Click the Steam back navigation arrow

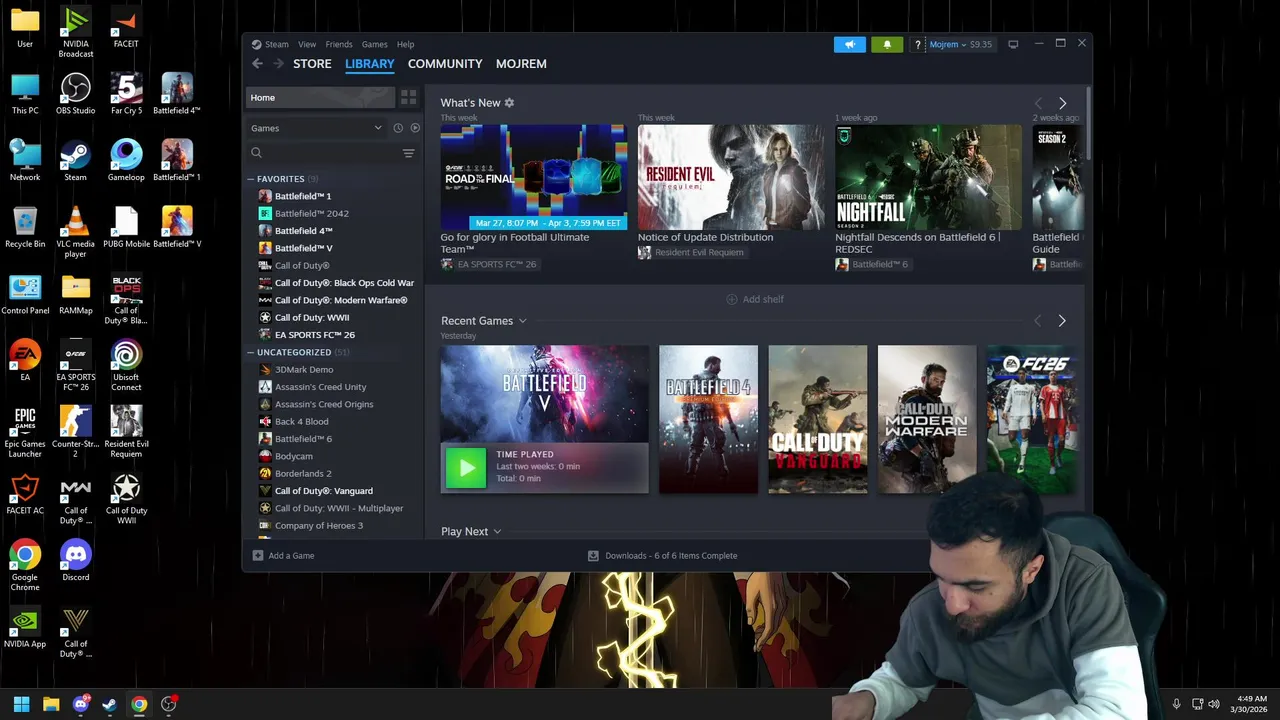pos(257,64)
